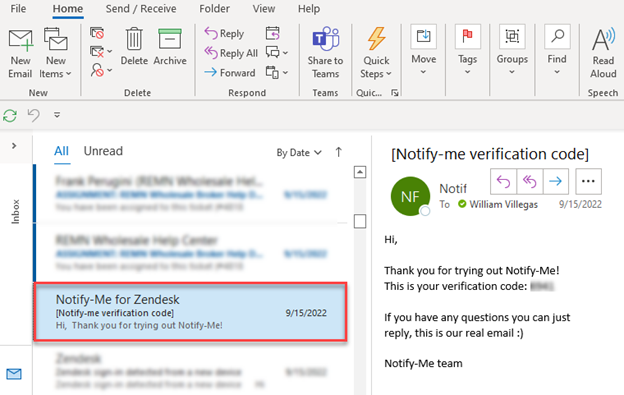Reverse the sort order arrow
The image size is (624, 395).
tap(338, 152)
